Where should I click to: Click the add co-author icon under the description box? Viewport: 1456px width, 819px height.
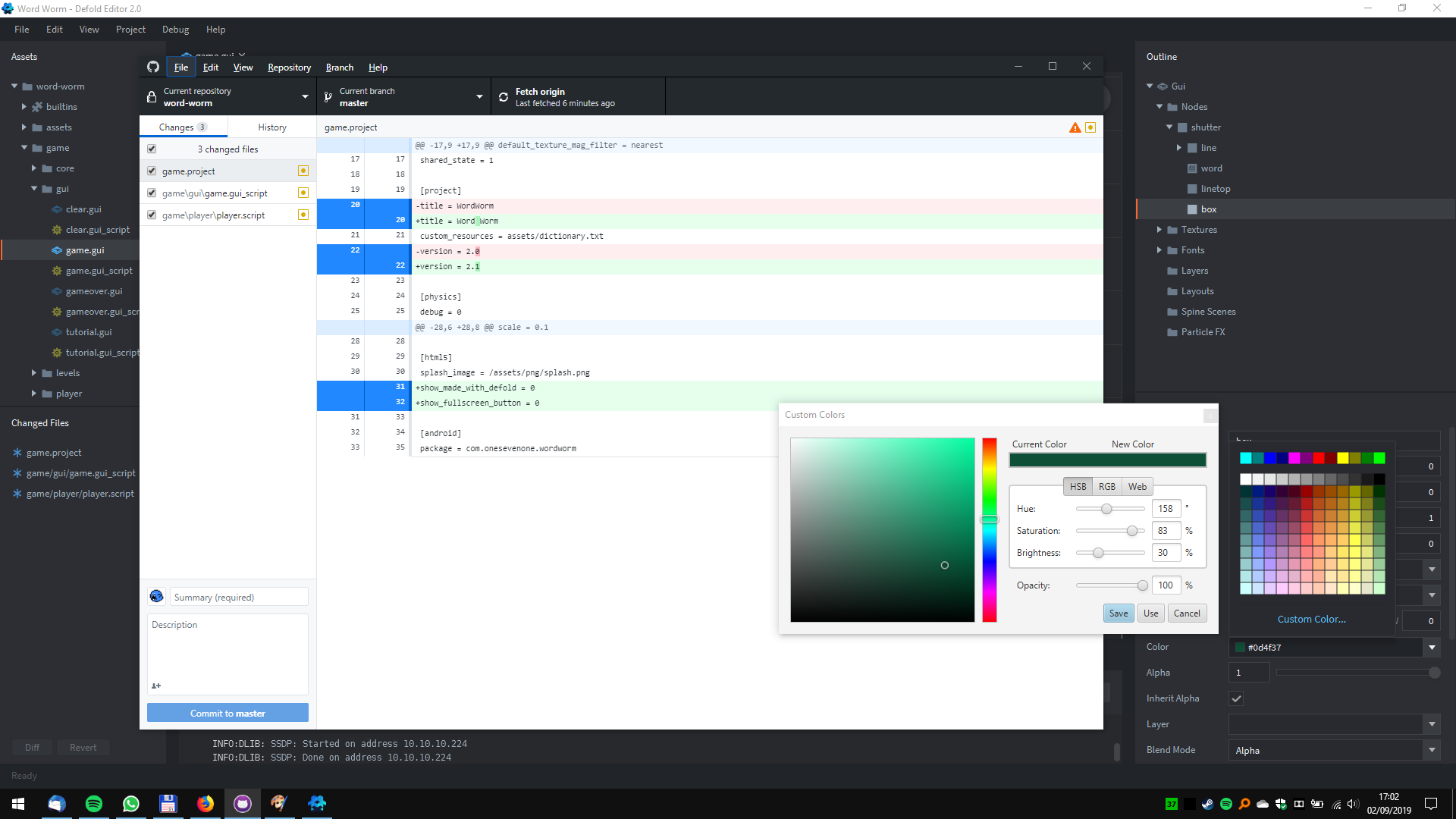coord(156,686)
